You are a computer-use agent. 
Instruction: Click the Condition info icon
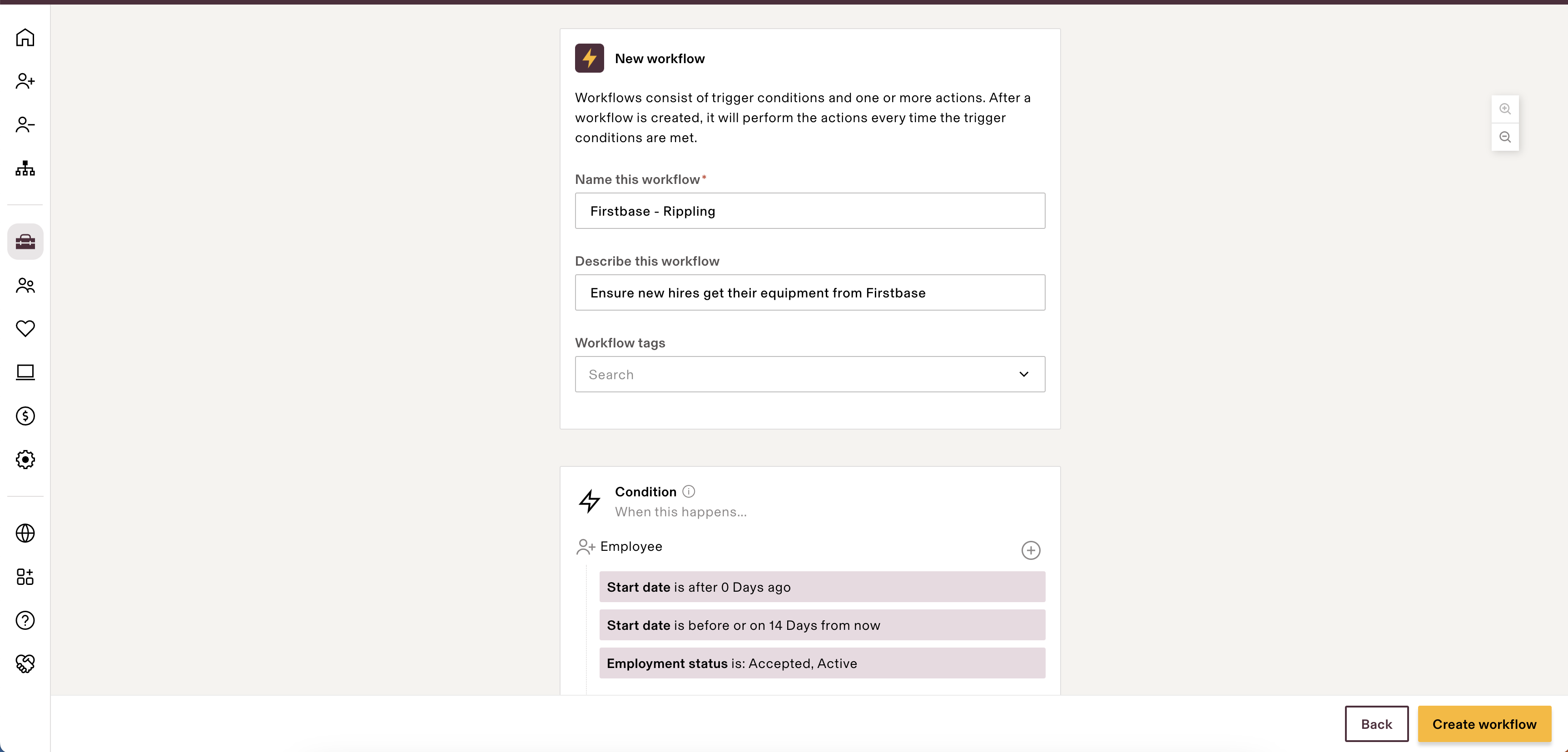coord(689,492)
